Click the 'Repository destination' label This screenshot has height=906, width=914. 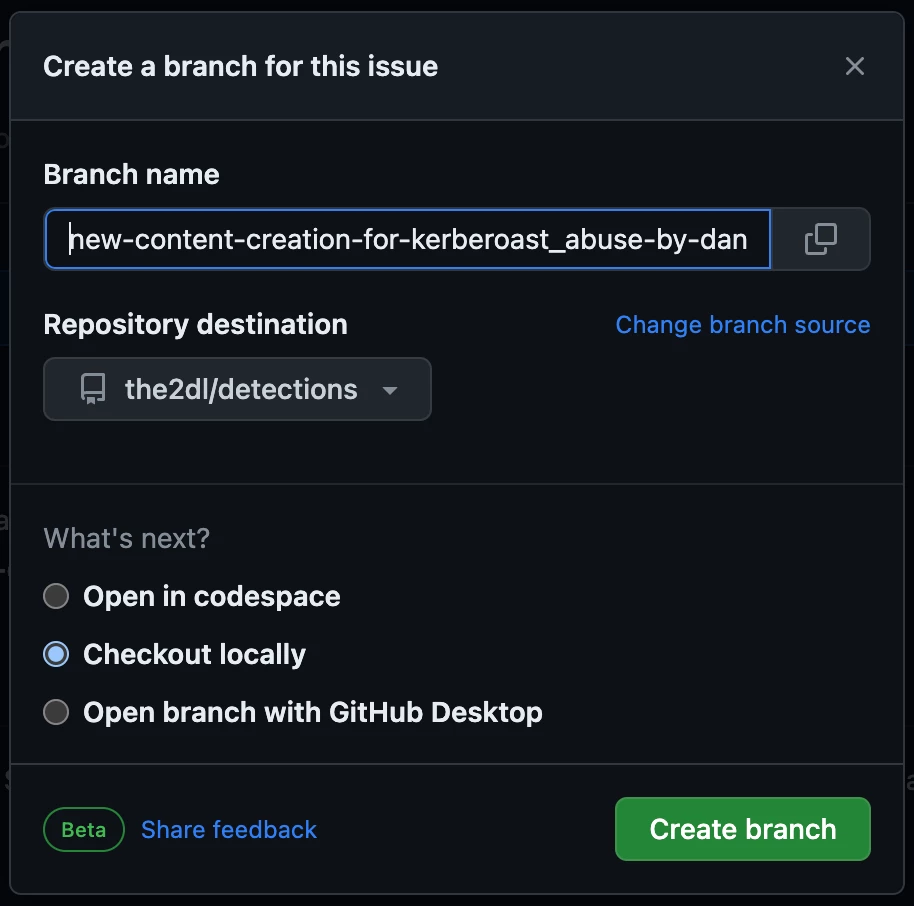[195, 324]
